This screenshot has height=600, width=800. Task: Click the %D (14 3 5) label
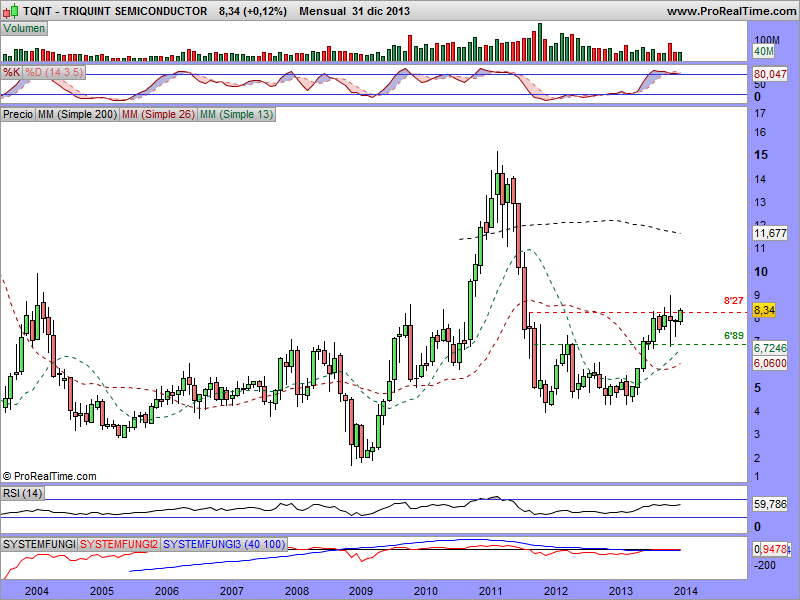[54, 72]
